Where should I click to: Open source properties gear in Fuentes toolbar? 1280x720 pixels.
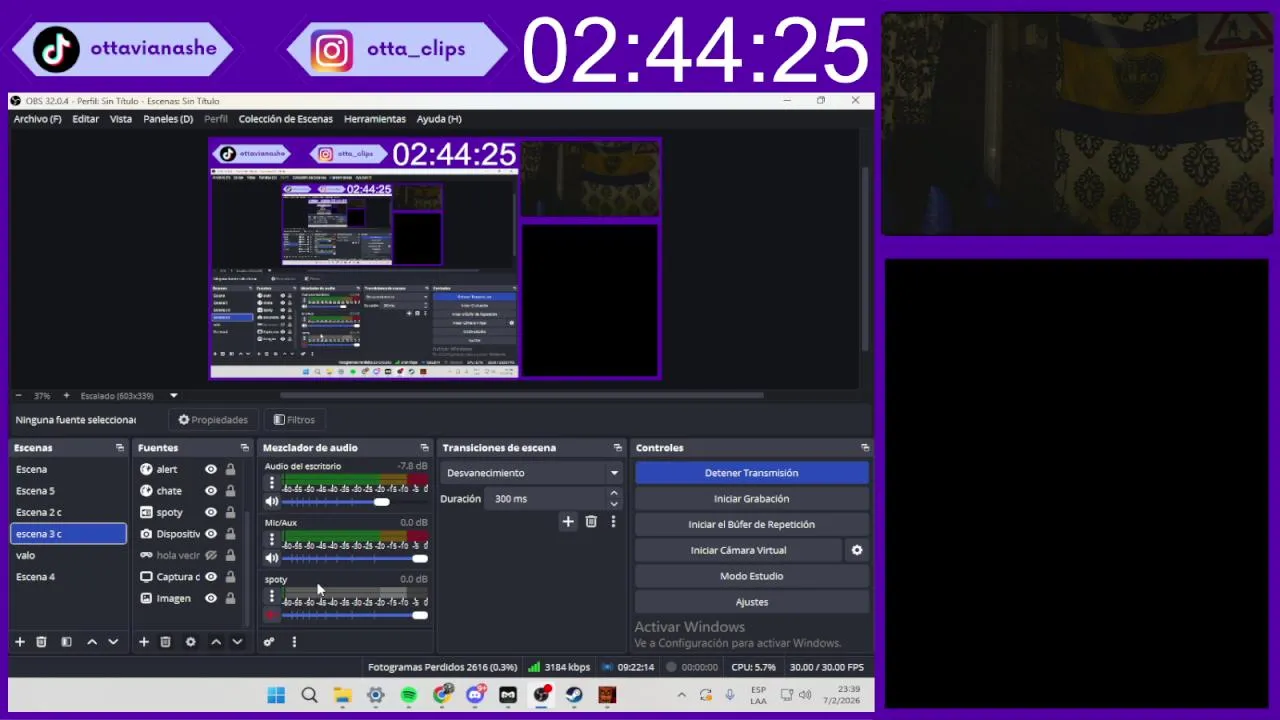coord(191,642)
